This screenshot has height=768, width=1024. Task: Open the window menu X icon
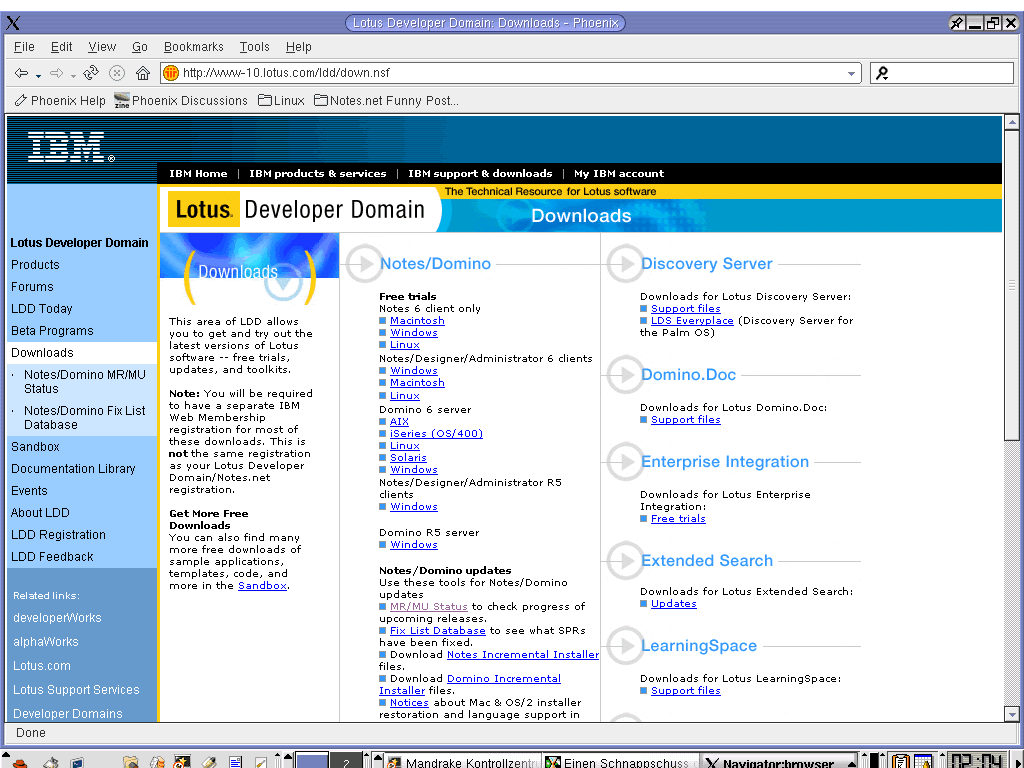tap(13, 24)
